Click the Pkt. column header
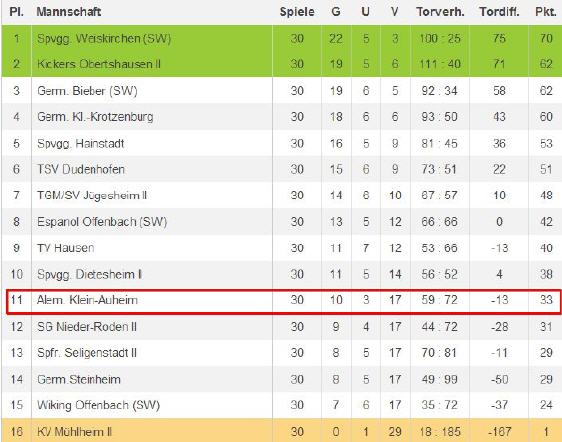Viewport: 562px width, 442px height. pyautogui.click(x=546, y=12)
